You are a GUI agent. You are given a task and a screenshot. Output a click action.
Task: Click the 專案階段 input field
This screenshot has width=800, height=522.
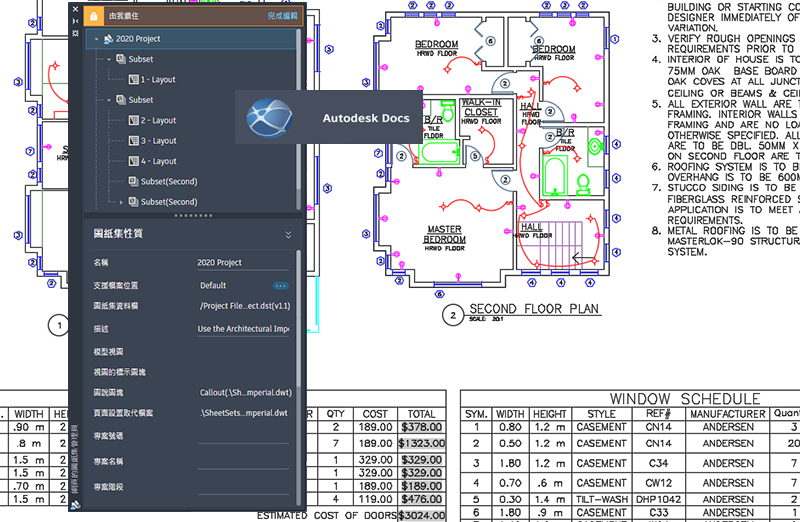point(243,487)
